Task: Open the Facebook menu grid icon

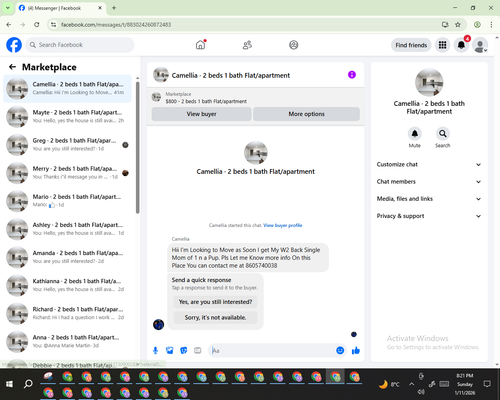Action: coord(442,45)
